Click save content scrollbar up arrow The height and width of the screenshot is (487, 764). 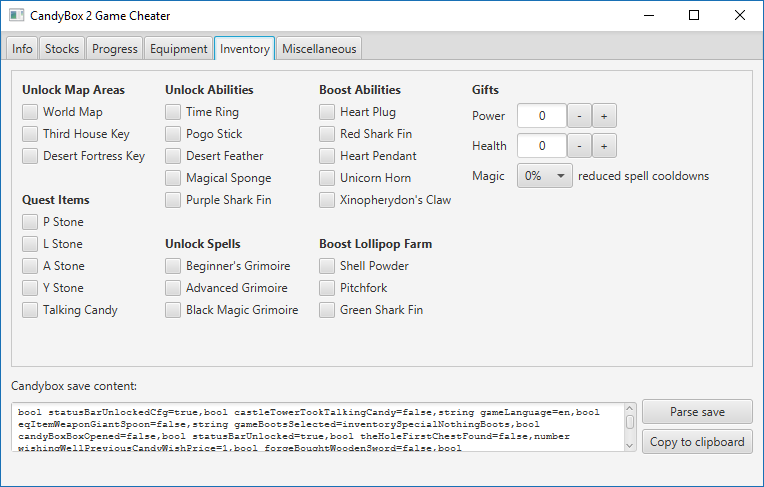tap(630, 409)
